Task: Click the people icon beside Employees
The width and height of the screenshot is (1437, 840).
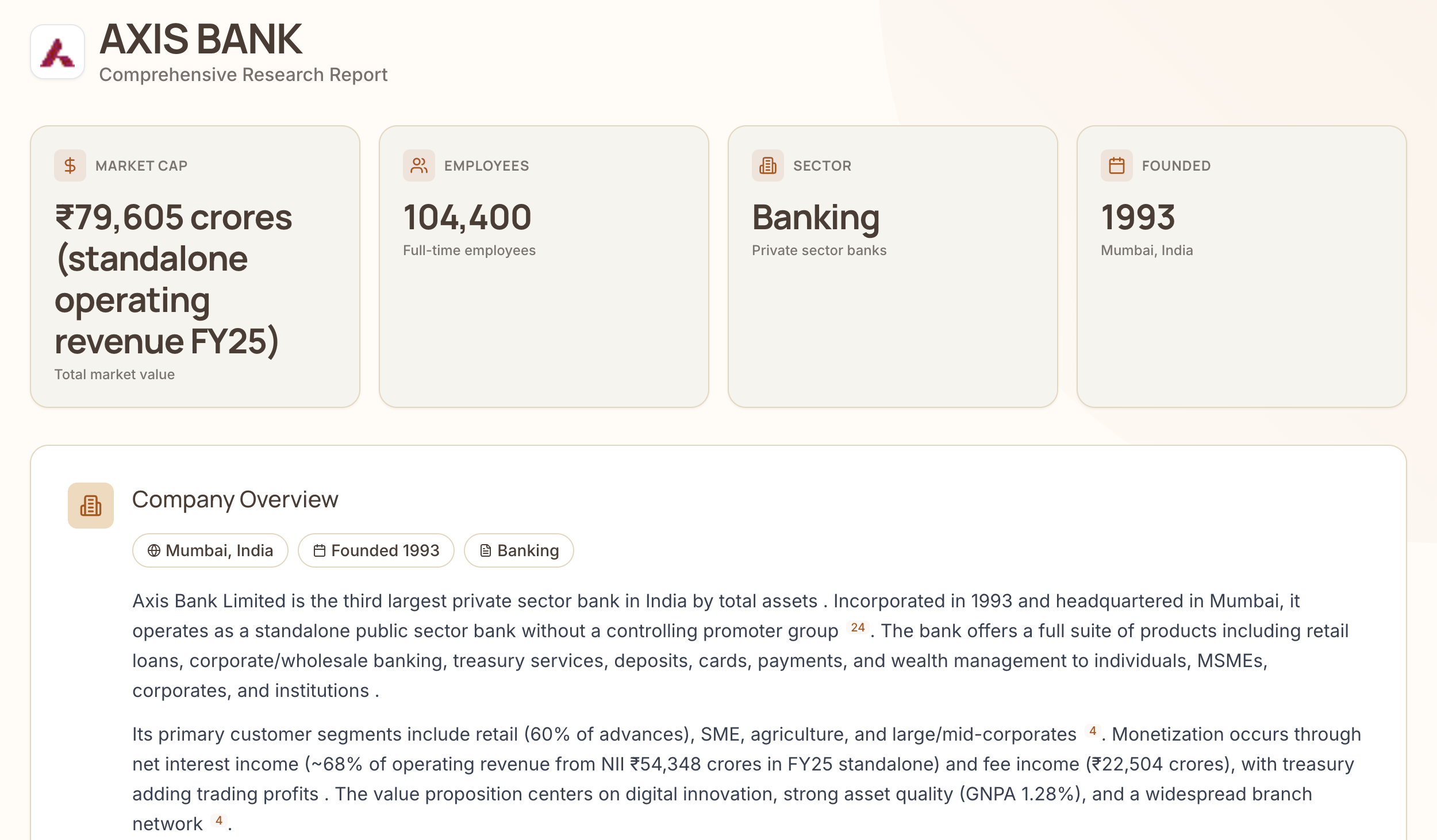Action: coord(419,165)
